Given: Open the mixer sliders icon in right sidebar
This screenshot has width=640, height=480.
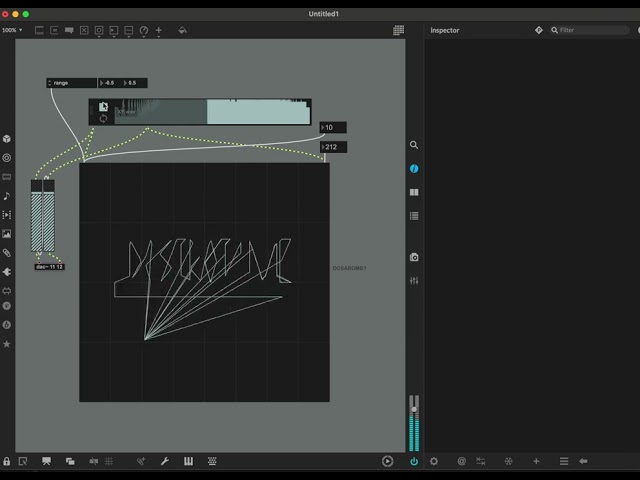Looking at the screenshot, I should click(414, 280).
